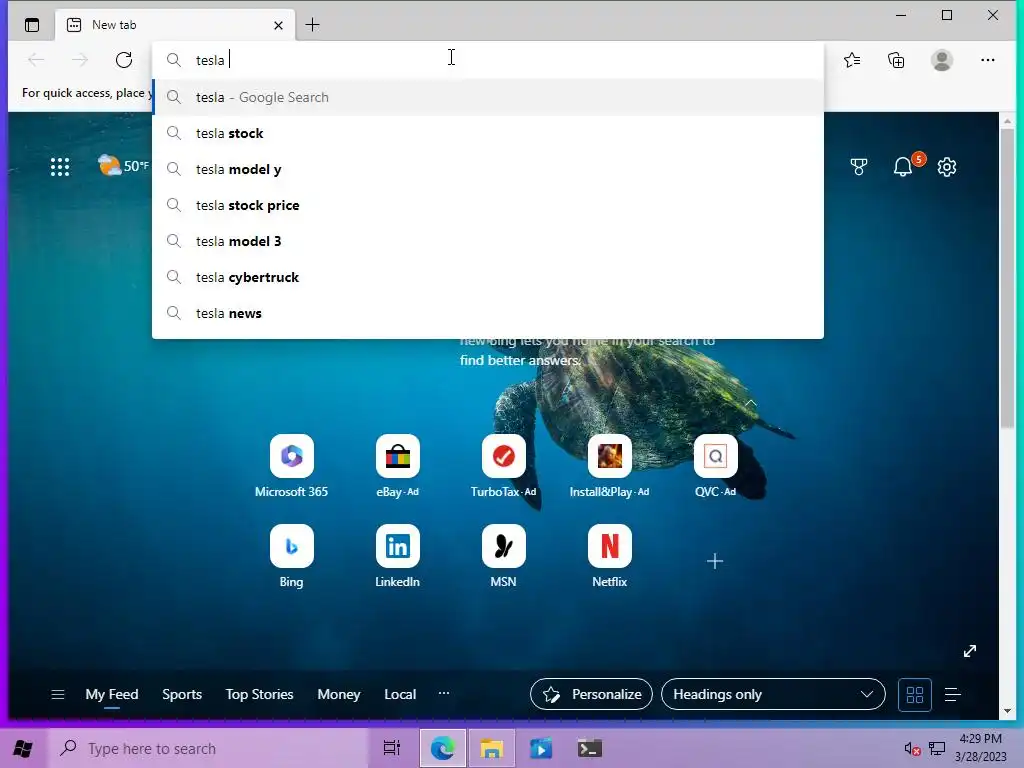Open the eBay ad quick link
The height and width of the screenshot is (768, 1024).
pyautogui.click(x=397, y=466)
